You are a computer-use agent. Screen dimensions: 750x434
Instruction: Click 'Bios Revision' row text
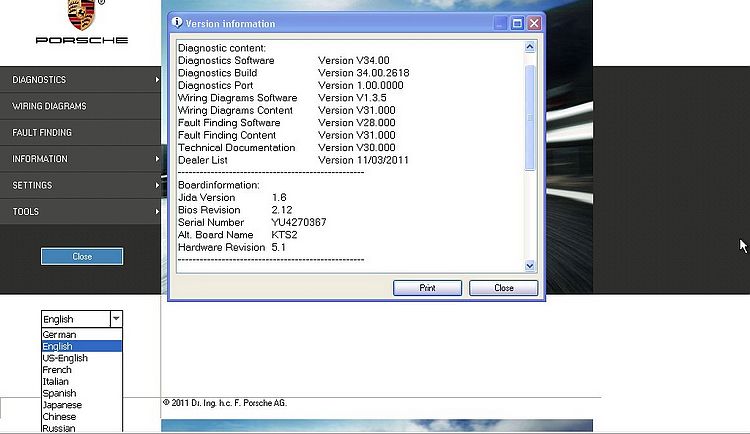coord(209,210)
